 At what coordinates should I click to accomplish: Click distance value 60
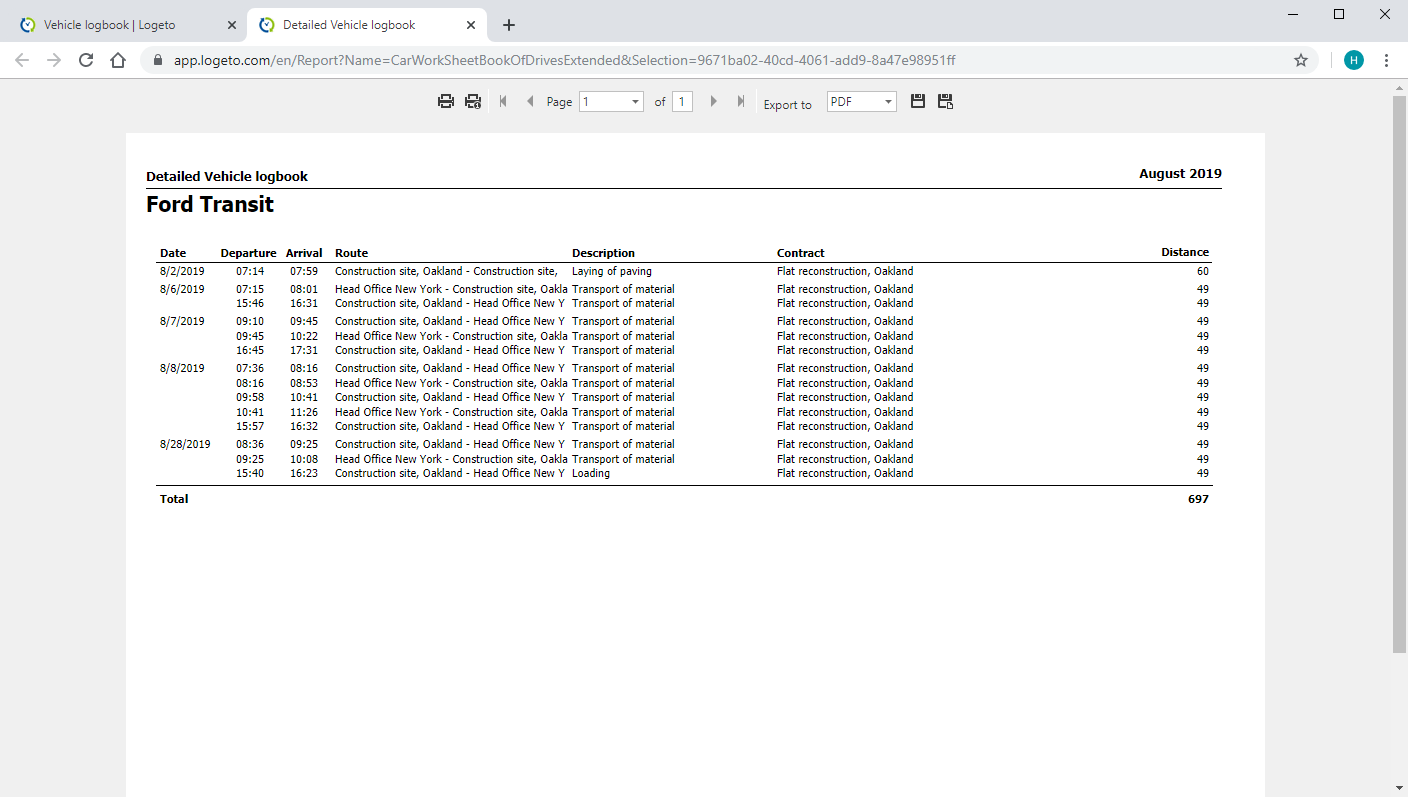[1203, 271]
